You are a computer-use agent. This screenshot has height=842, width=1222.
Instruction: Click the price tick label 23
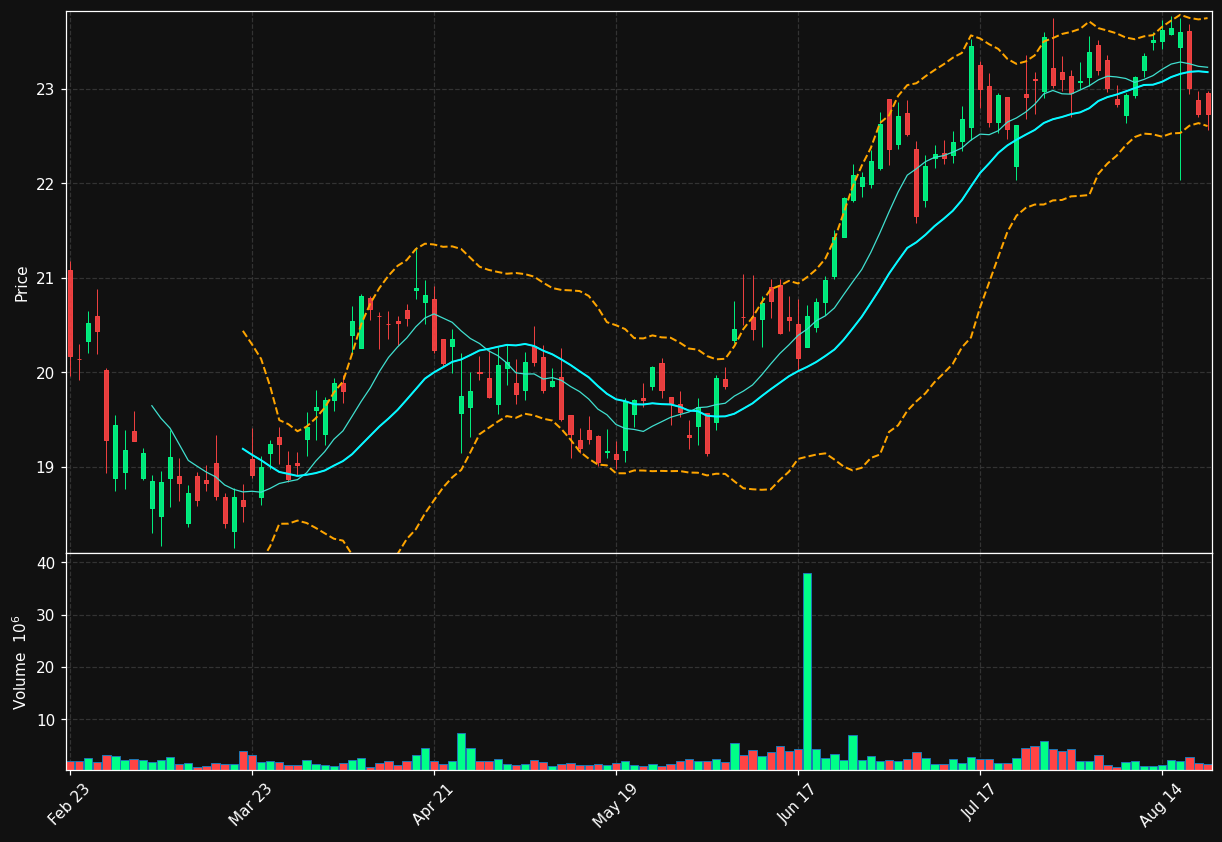(x=45, y=89)
